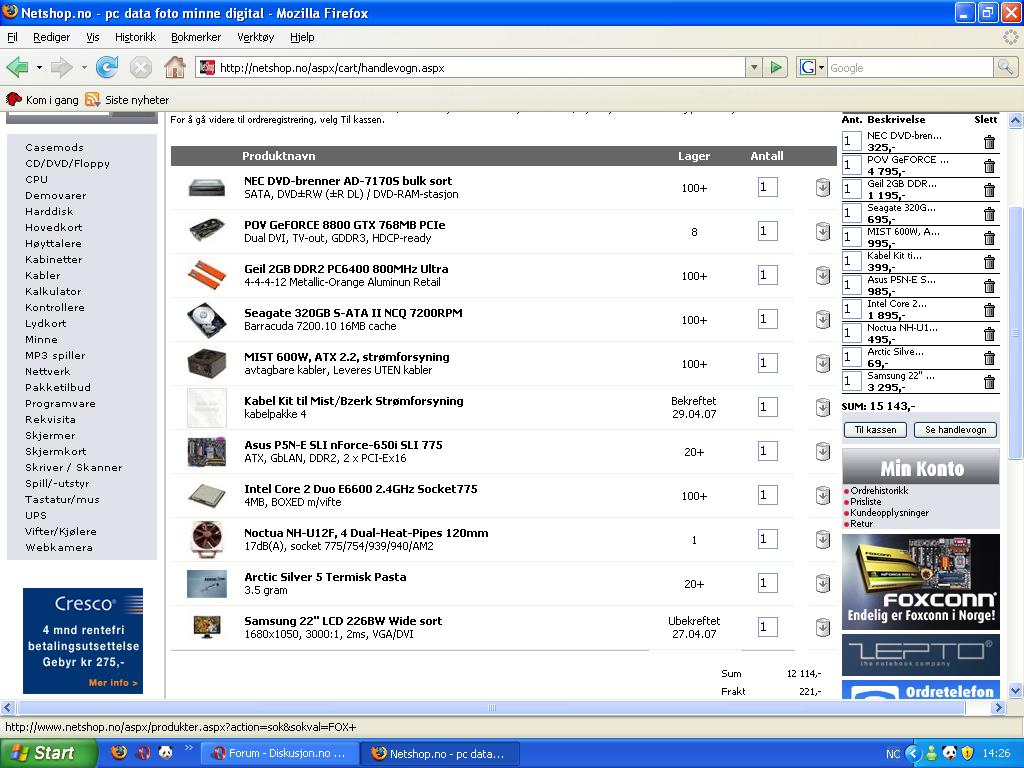Viewport: 1024px width, 768px height.
Task: Remove Samsung 22" LCD row from cart
Action: pos(823,628)
